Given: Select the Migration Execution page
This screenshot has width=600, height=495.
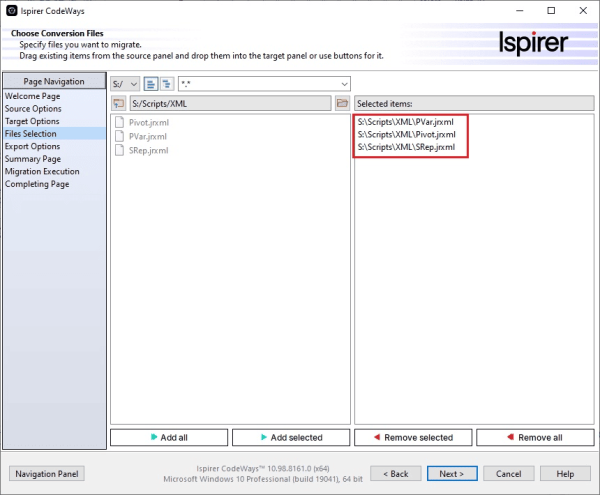Looking at the screenshot, I should [42, 171].
